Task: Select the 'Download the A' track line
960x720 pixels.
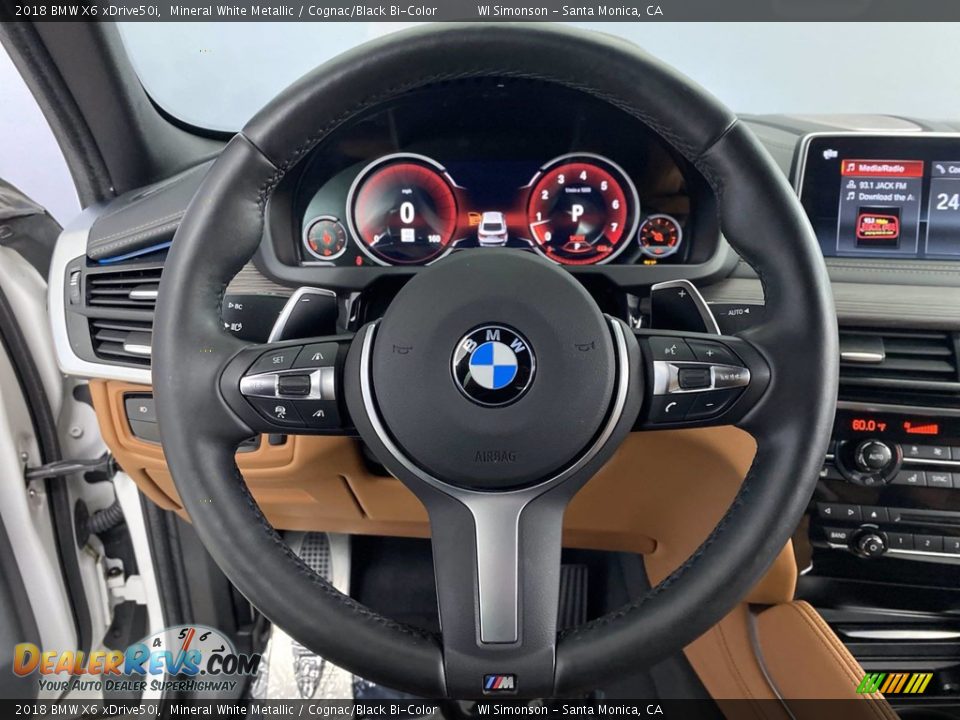Action: (880, 197)
